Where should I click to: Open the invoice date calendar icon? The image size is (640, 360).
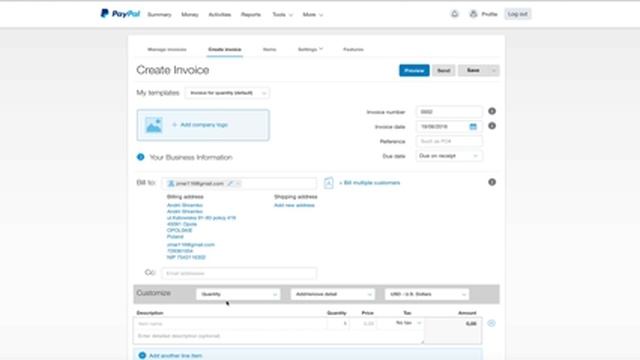[473, 127]
